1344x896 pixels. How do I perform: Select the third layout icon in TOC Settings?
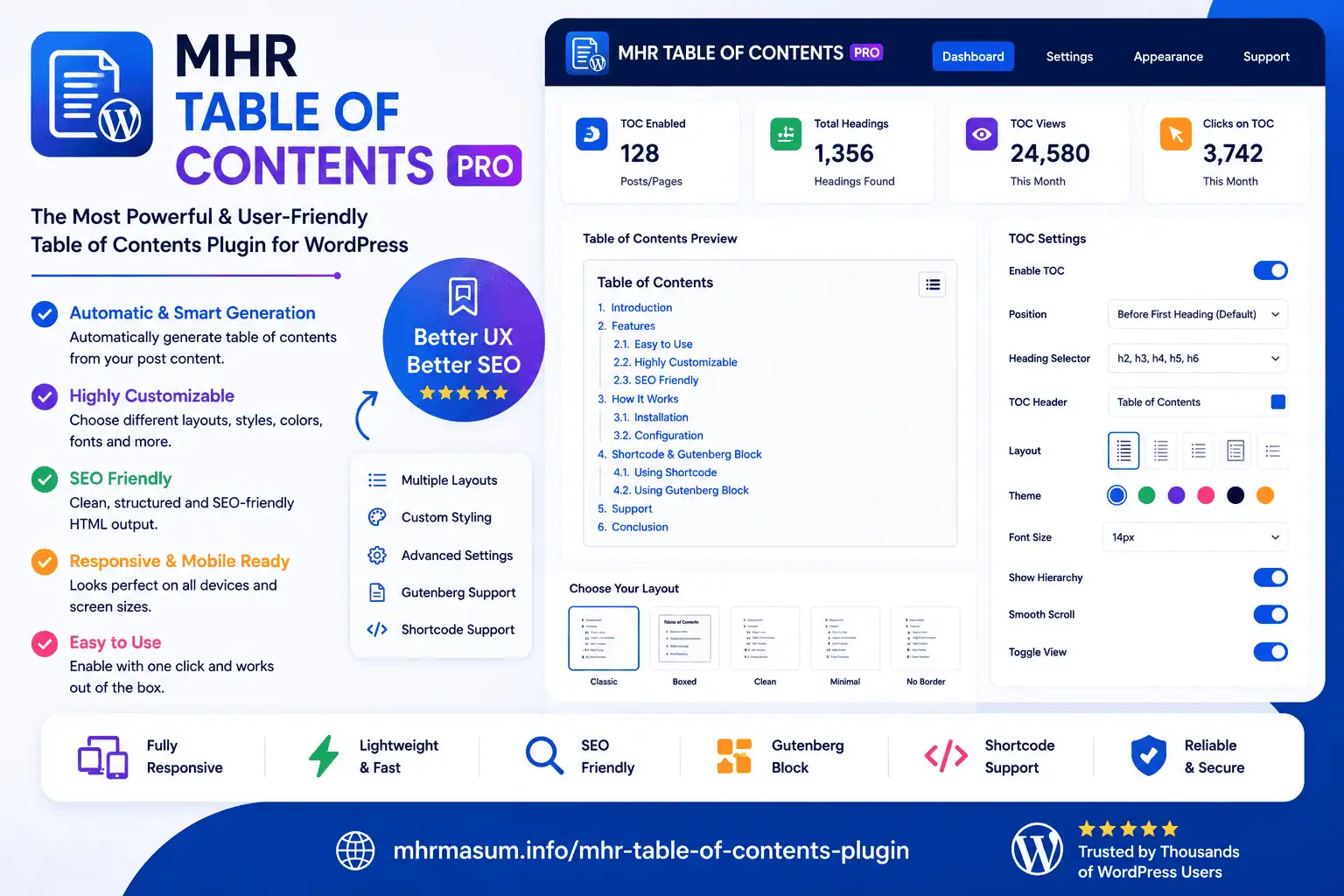pyautogui.click(x=1199, y=451)
